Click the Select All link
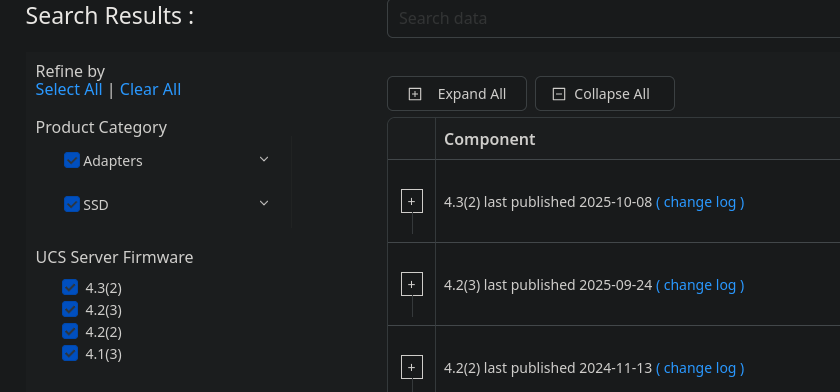Viewport: 840px width, 392px height. click(x=69, y=89)
